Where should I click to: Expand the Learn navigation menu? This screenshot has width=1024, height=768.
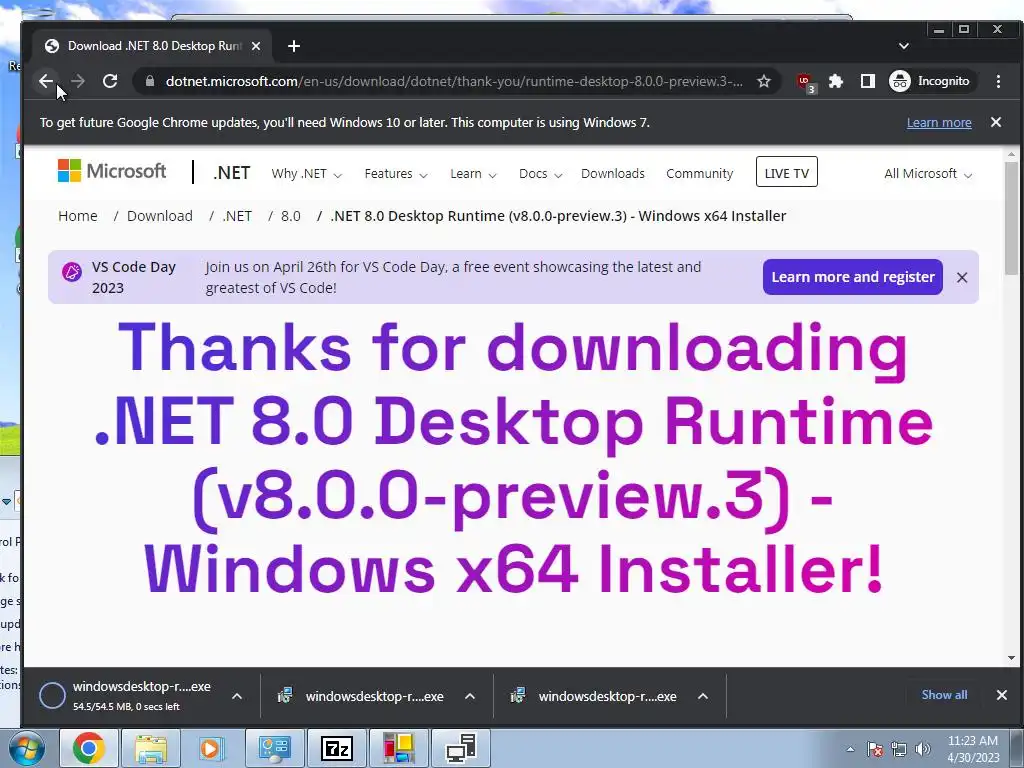tap(473, 174)
